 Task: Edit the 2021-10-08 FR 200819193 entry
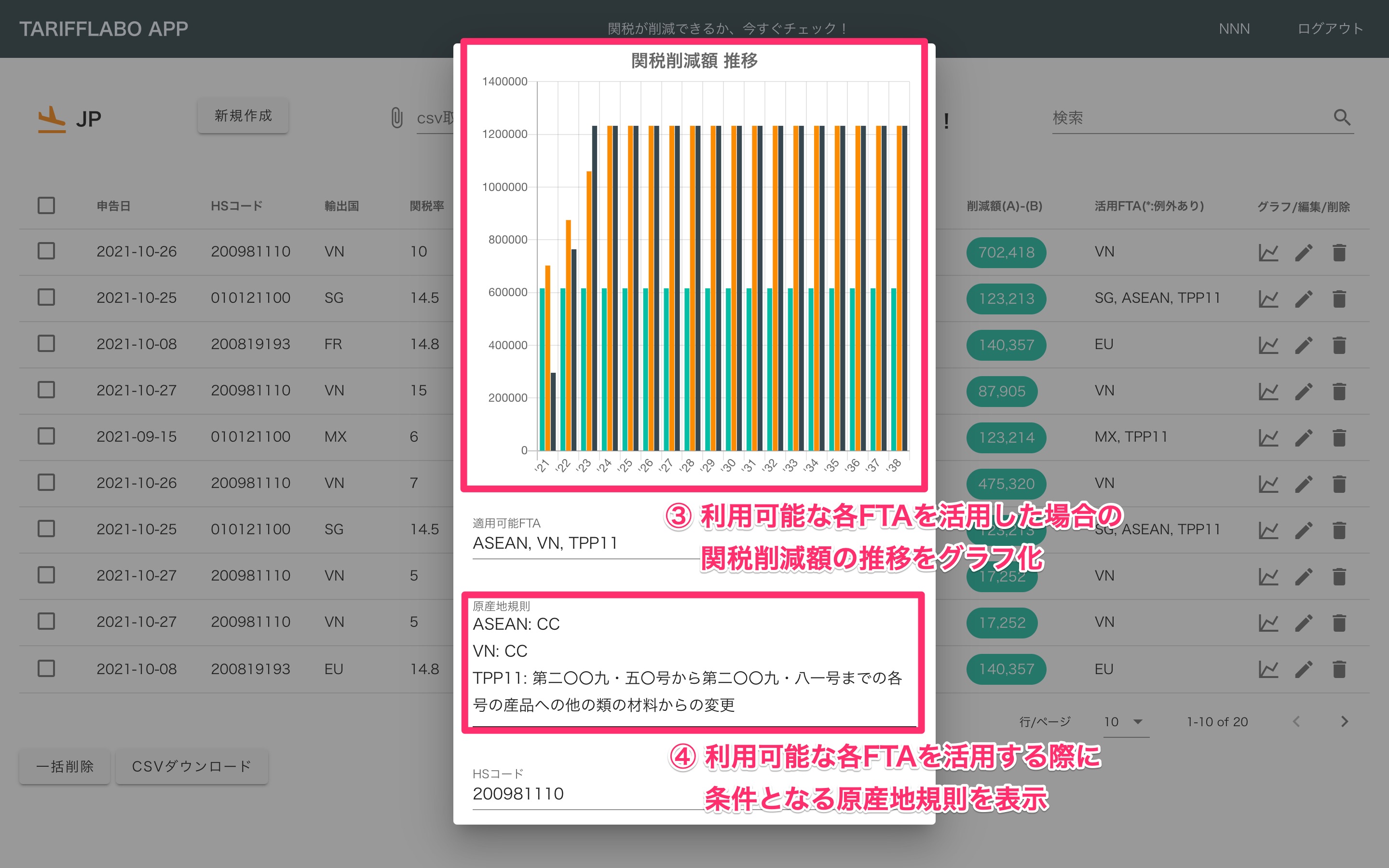pyautogui.click(x=1304, y=345)
